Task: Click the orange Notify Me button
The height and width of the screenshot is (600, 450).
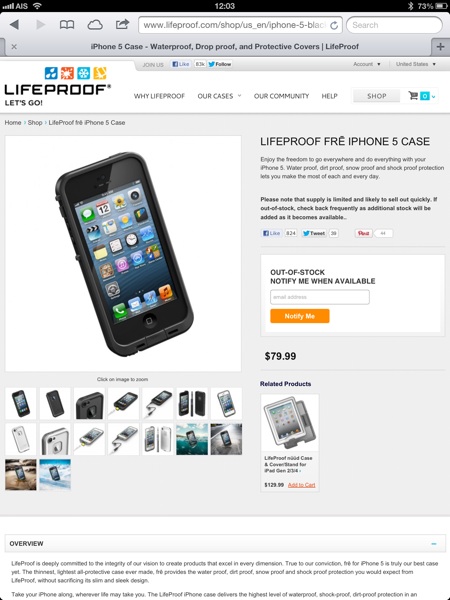Action: coord(300,316)
